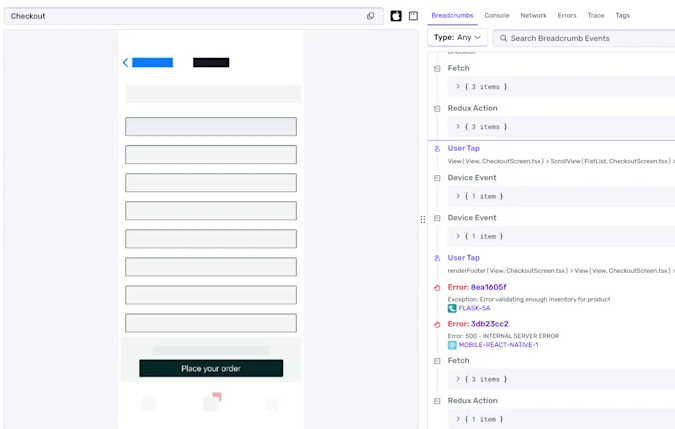Click the FLASK-5A project icon
This screenshot has width=675, height=429.
(452, 308)
